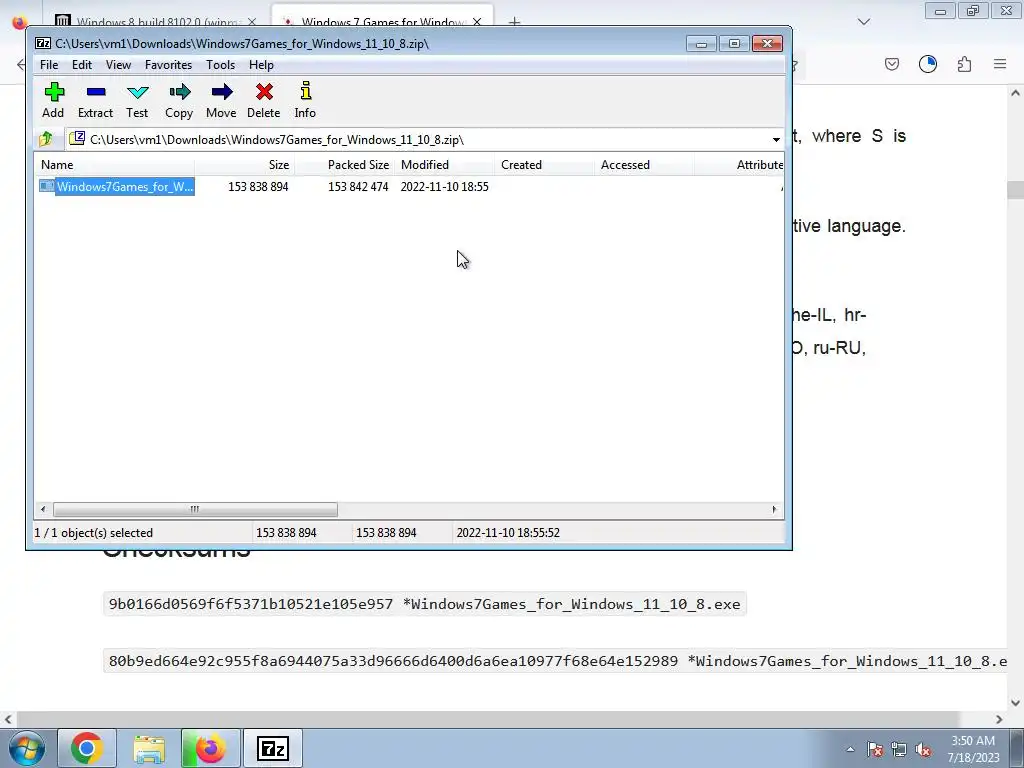Click the MD5 checksum line 9b0166d0...
This screenshot has width=1024, height=768.
point(424,604)
